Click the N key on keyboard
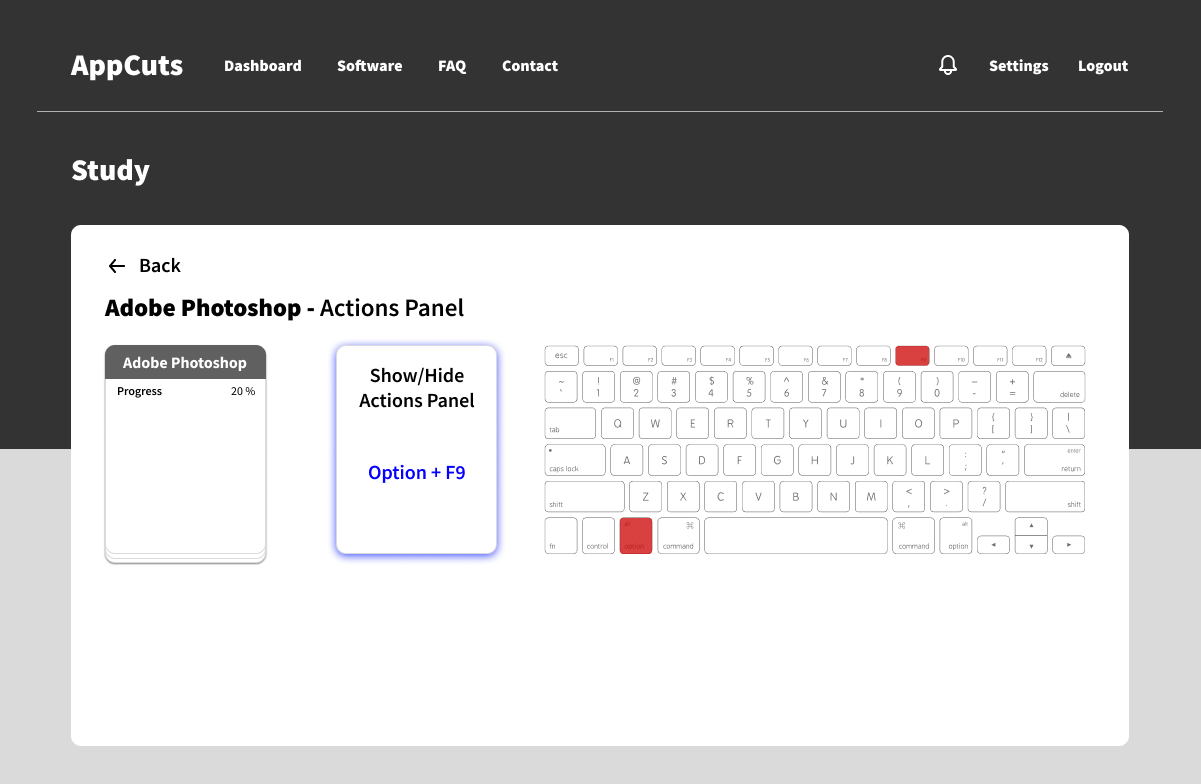 point(833,497)
